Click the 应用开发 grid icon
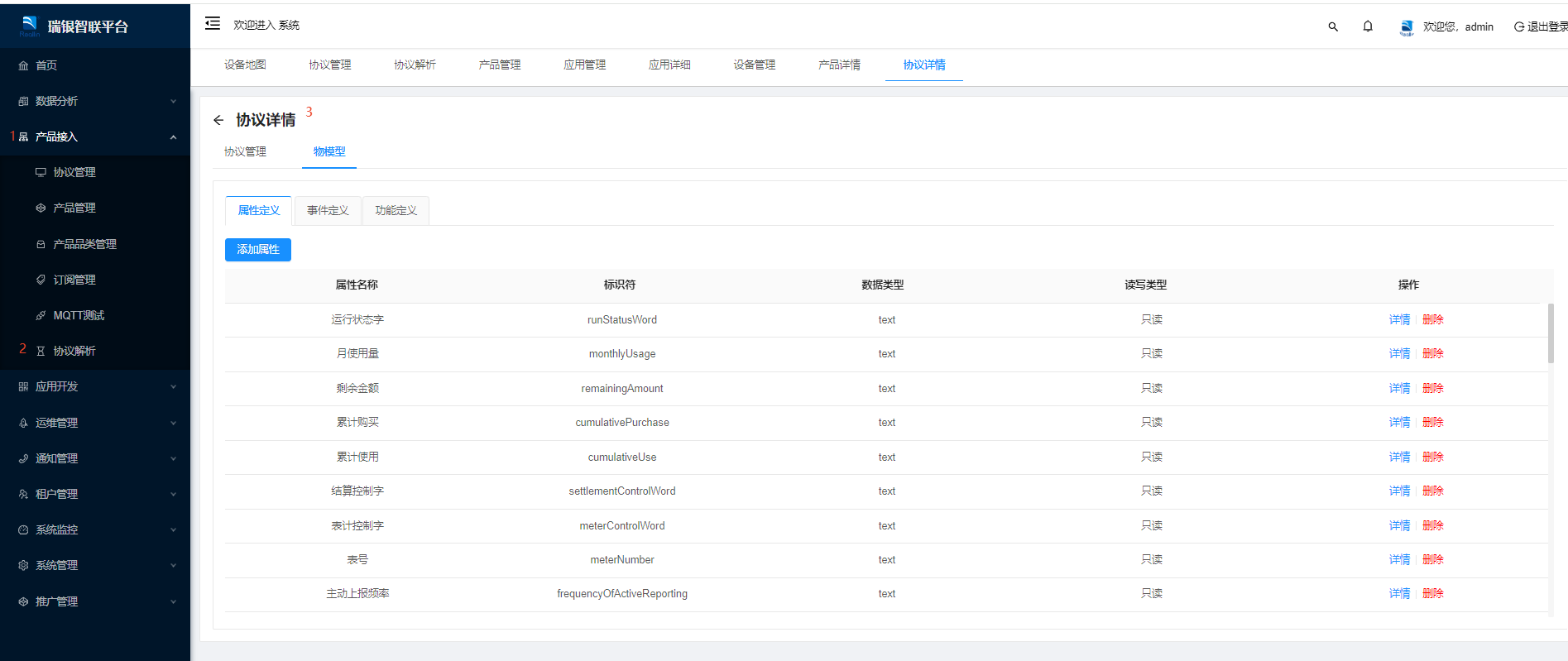1568x661 pixels. [23, 386]
